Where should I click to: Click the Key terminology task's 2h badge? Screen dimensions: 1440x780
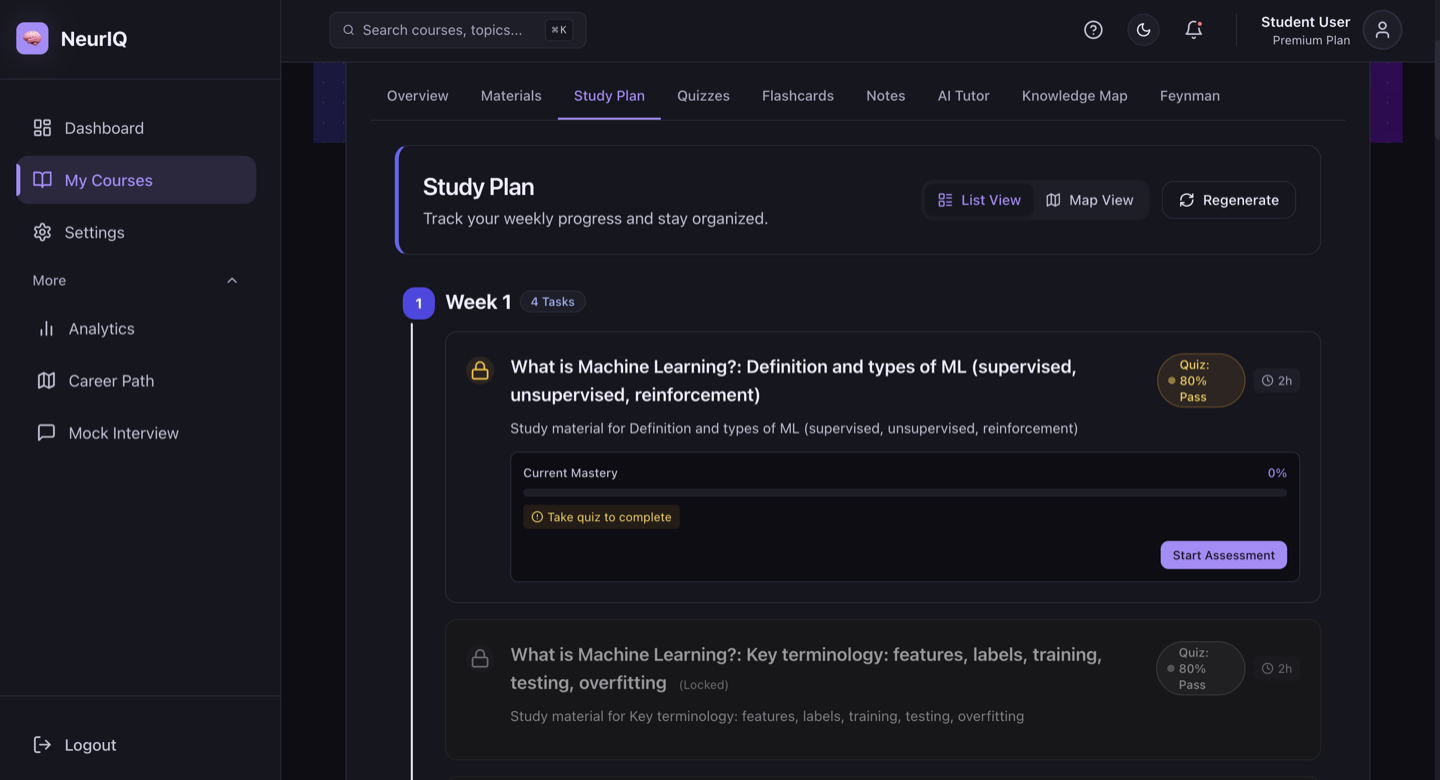tap(1277, 668)
